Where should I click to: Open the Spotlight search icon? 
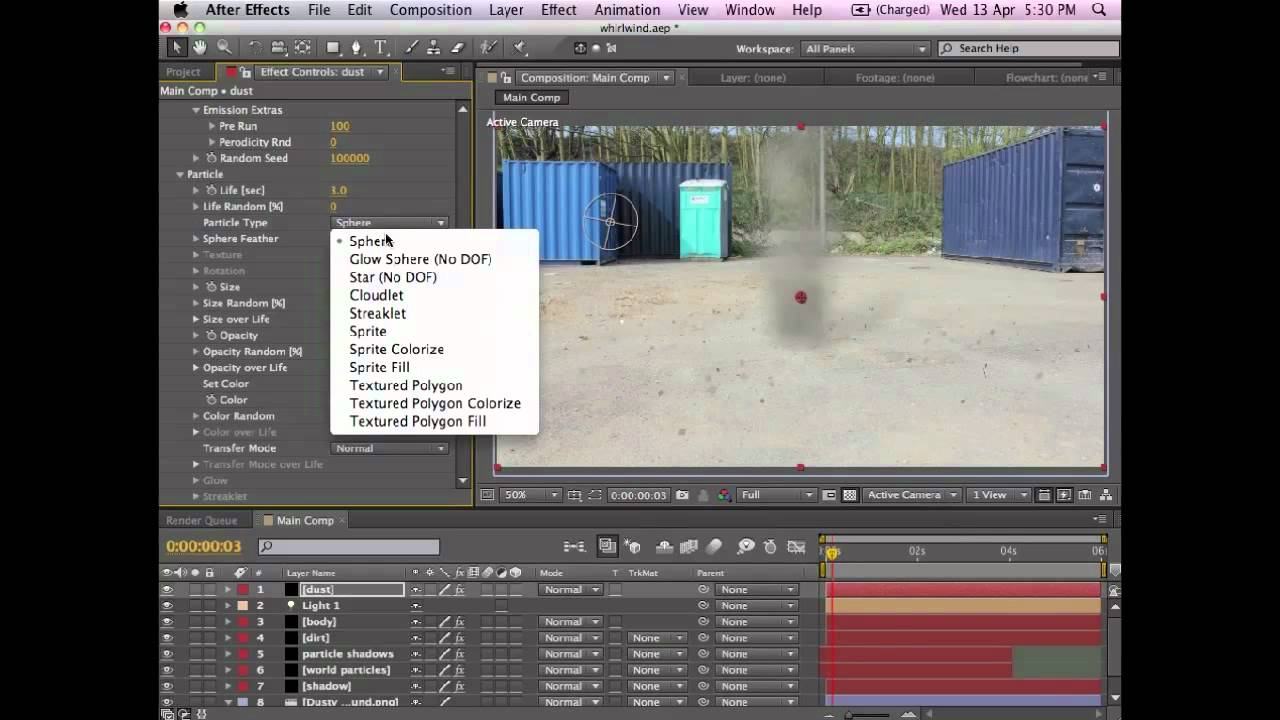pyautogui.click(x=1100, y=10)
